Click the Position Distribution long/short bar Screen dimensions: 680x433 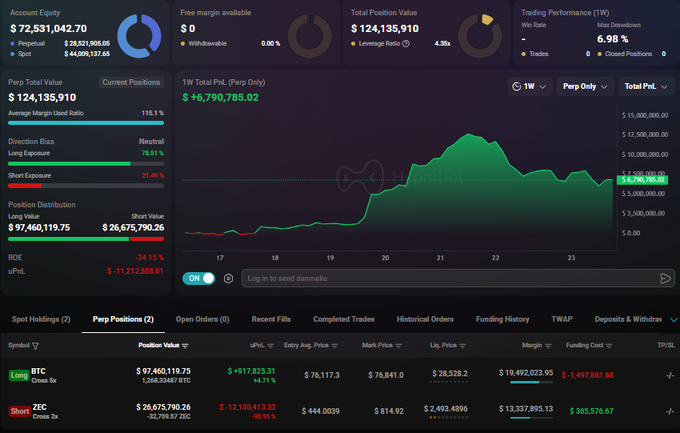[x=86, y=239]
